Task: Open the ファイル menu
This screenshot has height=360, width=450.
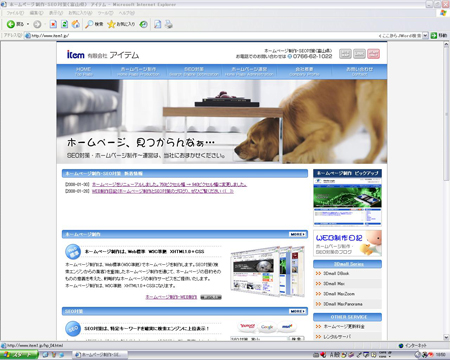Action: tap(15, 13)
